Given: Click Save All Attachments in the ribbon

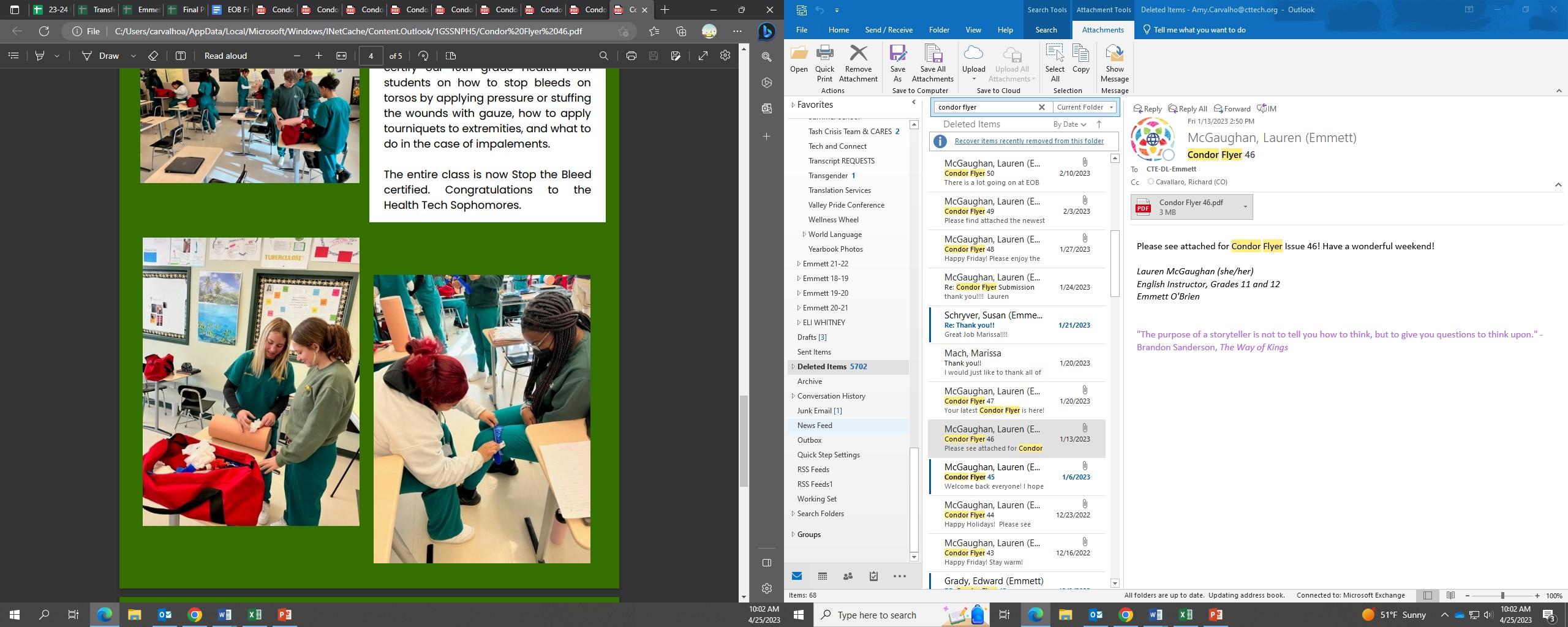Looking at the screenshot, I should coord(932,63).
